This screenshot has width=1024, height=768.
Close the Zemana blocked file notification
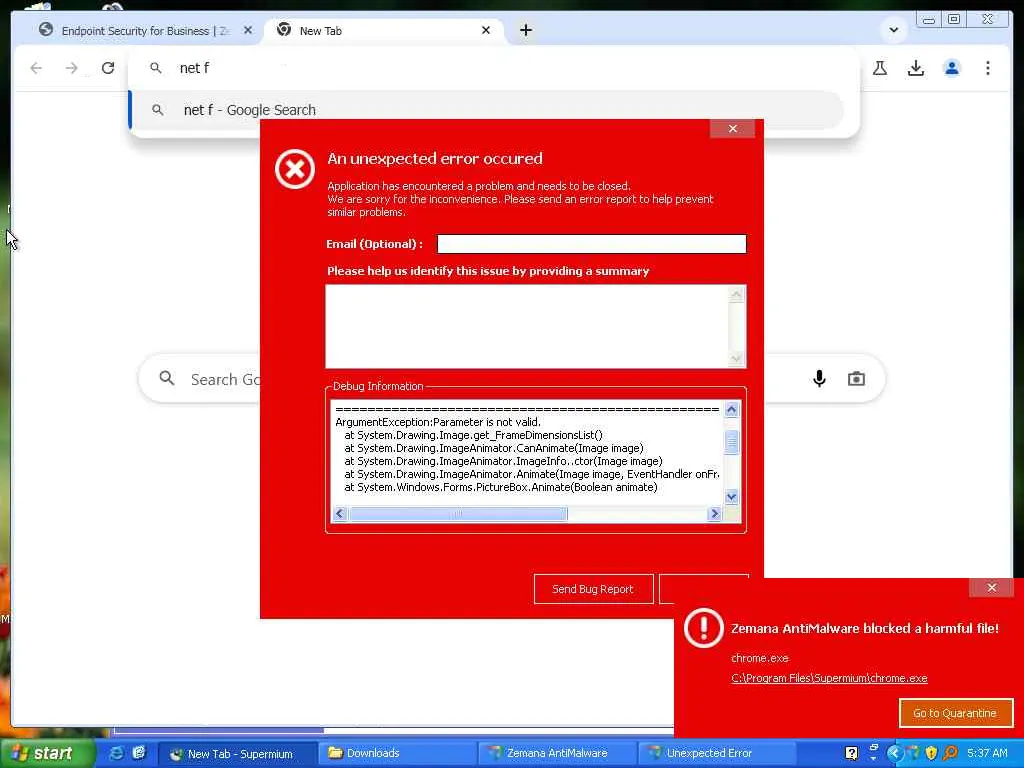tap(991, 588)
